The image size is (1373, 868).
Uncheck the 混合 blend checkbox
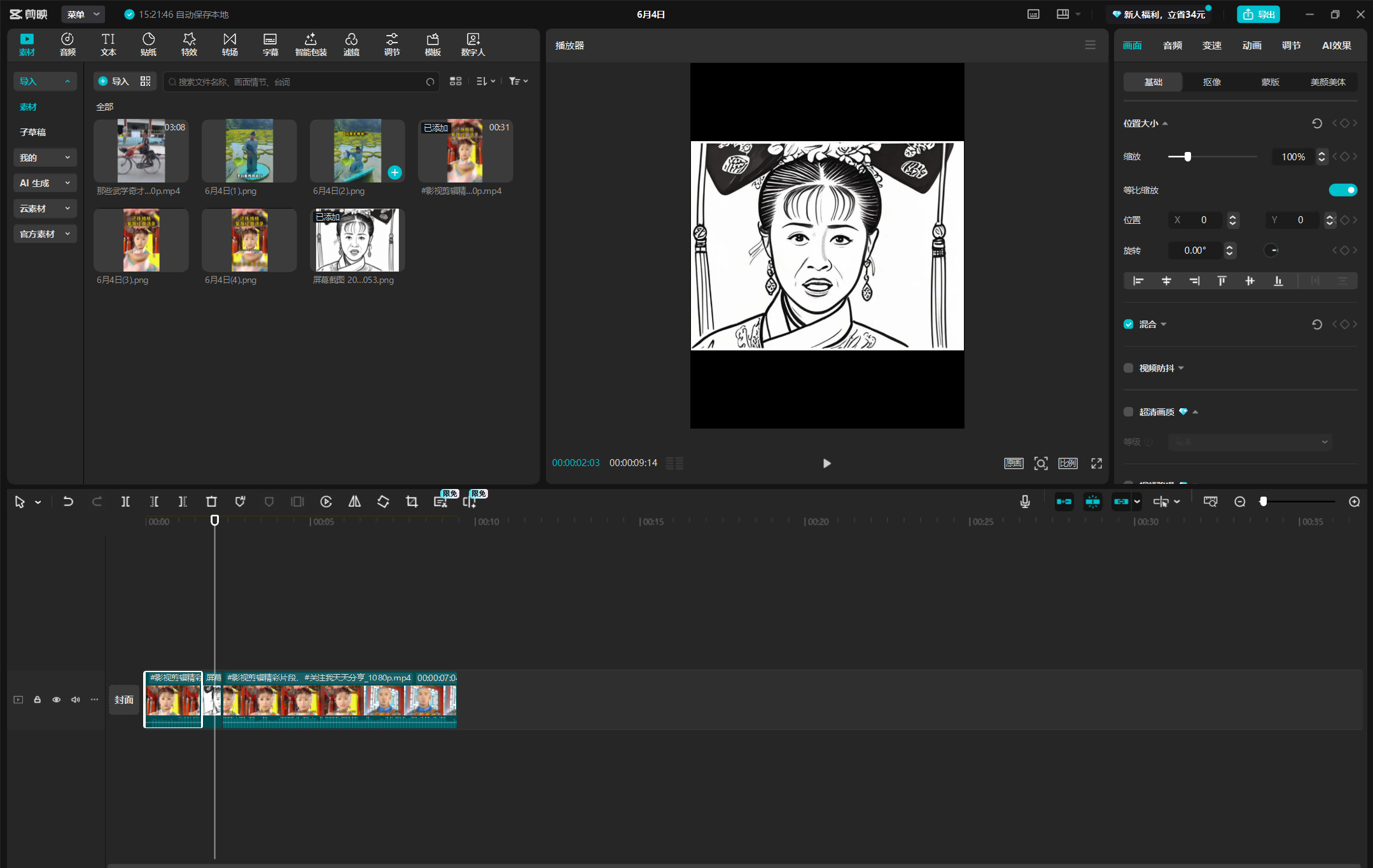1128,324
